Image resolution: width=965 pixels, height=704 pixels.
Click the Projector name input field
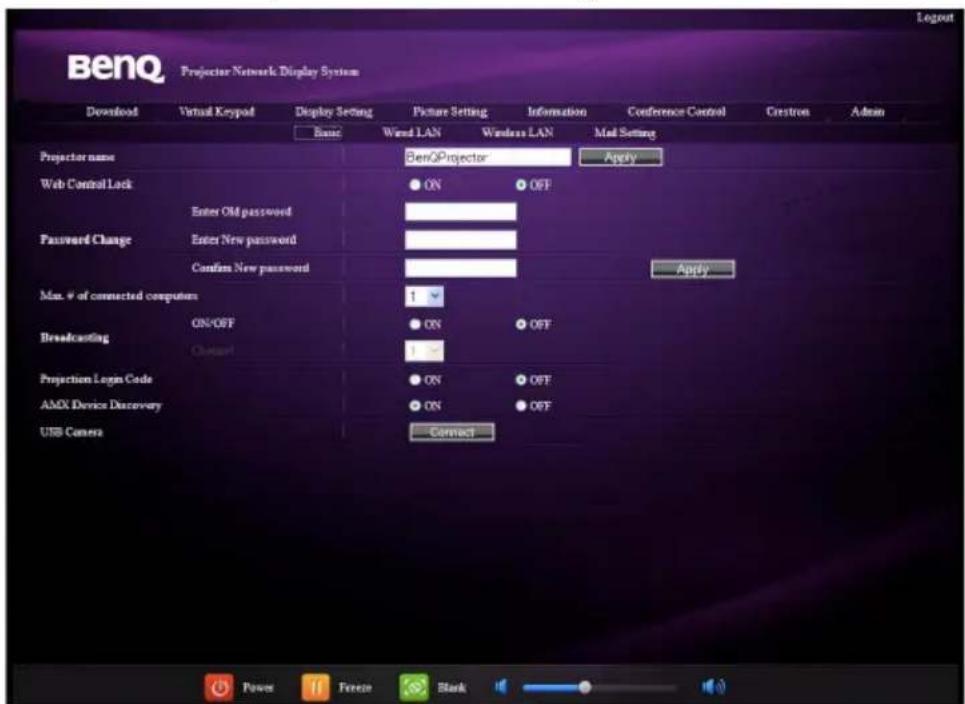(x=487, y=157)
